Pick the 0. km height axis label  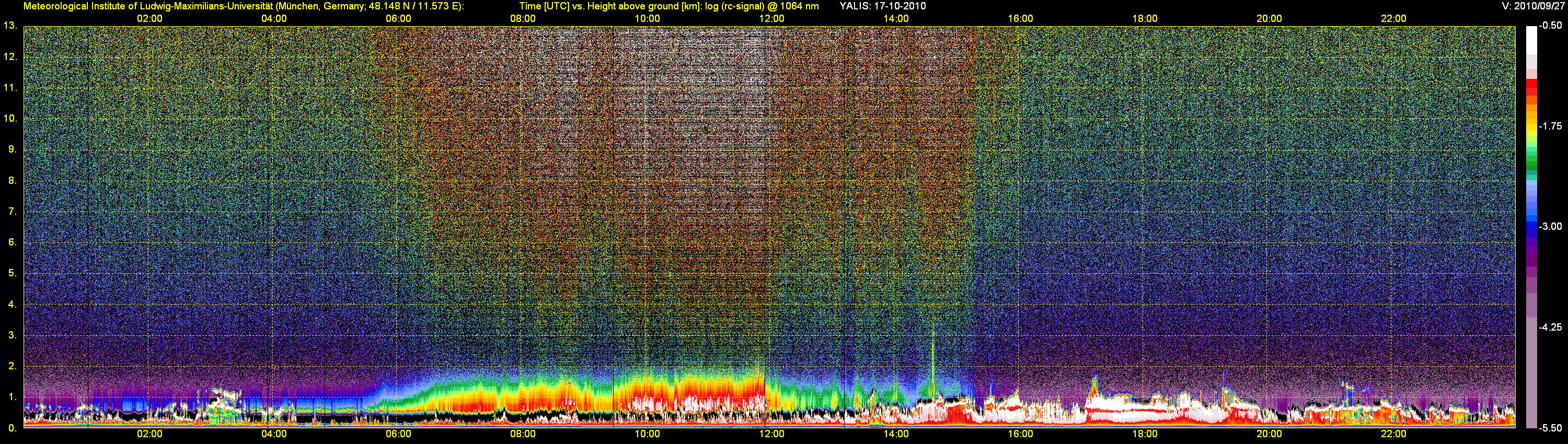tap(12, 428)
